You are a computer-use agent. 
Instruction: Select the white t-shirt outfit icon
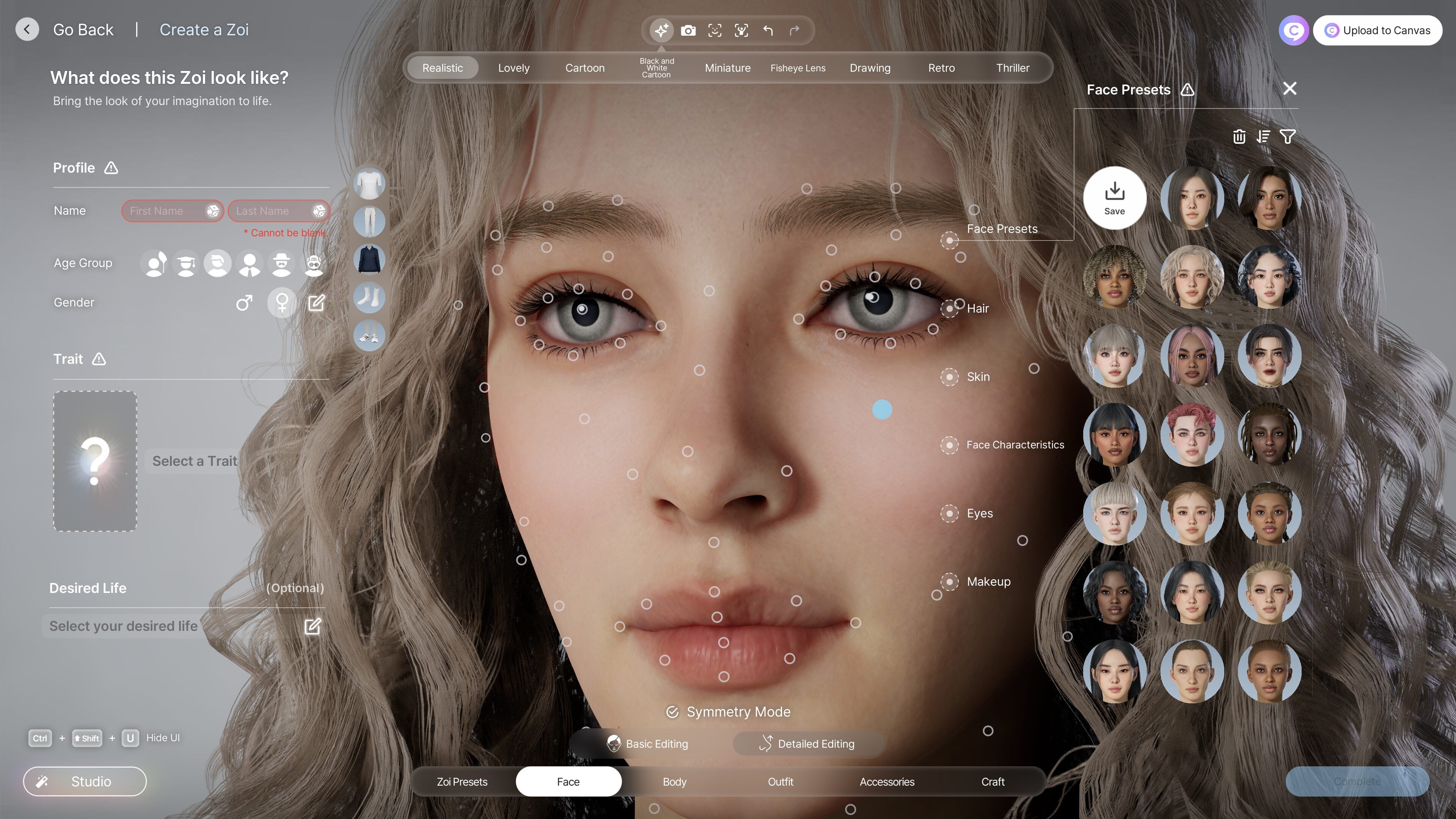pos(369,183)
